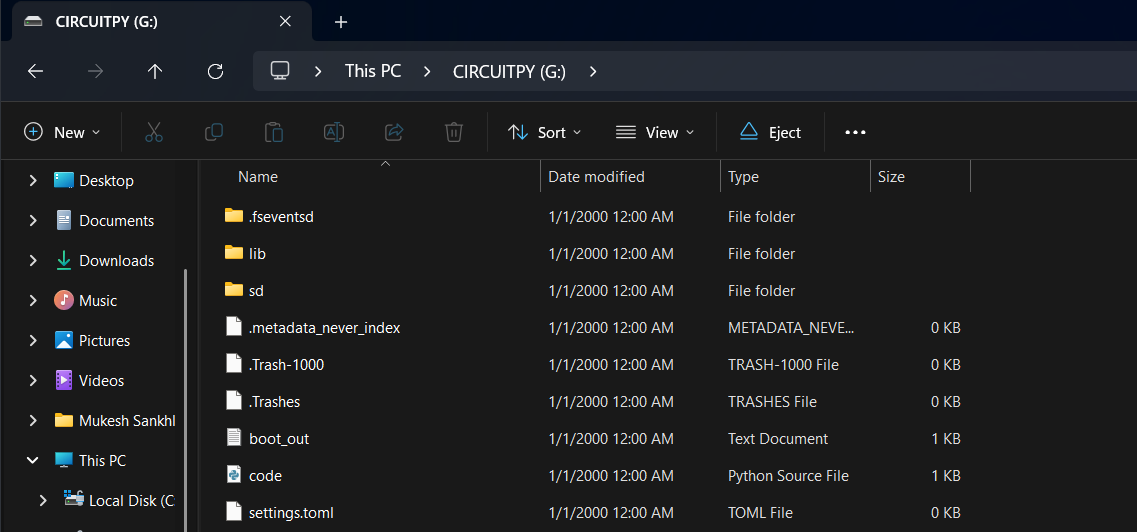
Task: Click the navigation pane vertical scrollbar
Action: point(186,399)
